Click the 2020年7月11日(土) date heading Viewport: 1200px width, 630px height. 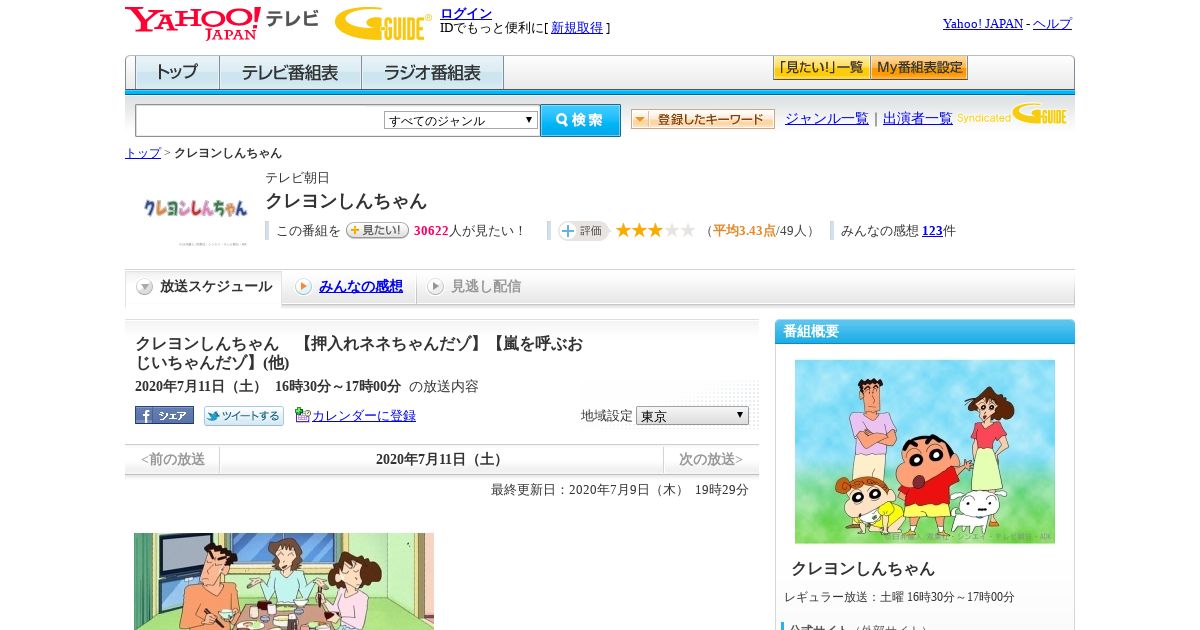441,460
